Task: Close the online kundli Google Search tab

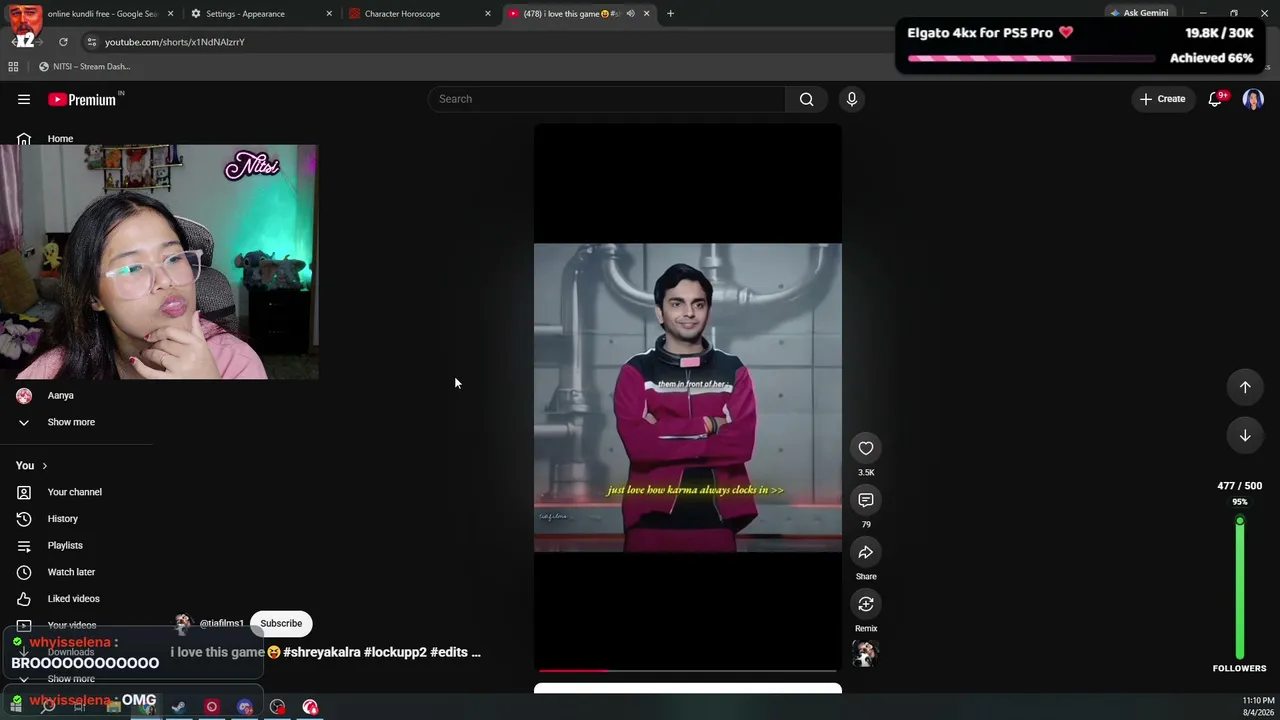Action: pos(170,14)
